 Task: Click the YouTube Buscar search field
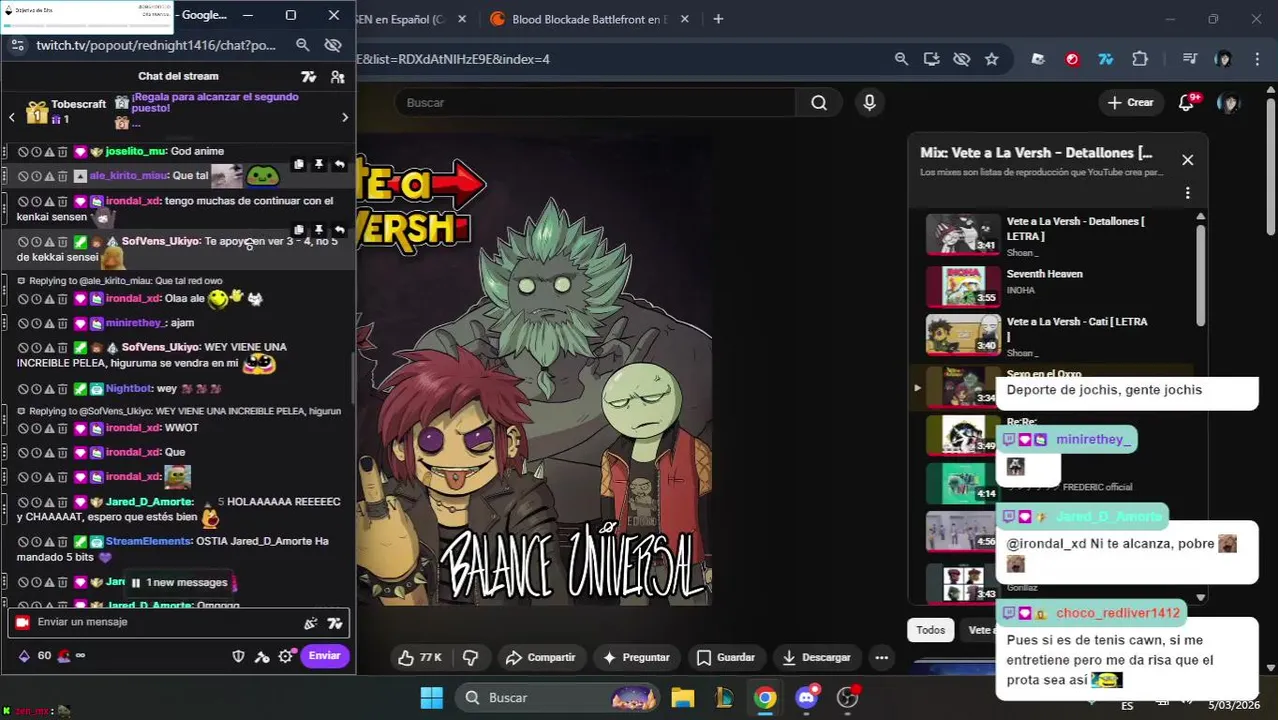tap(595, 103)
